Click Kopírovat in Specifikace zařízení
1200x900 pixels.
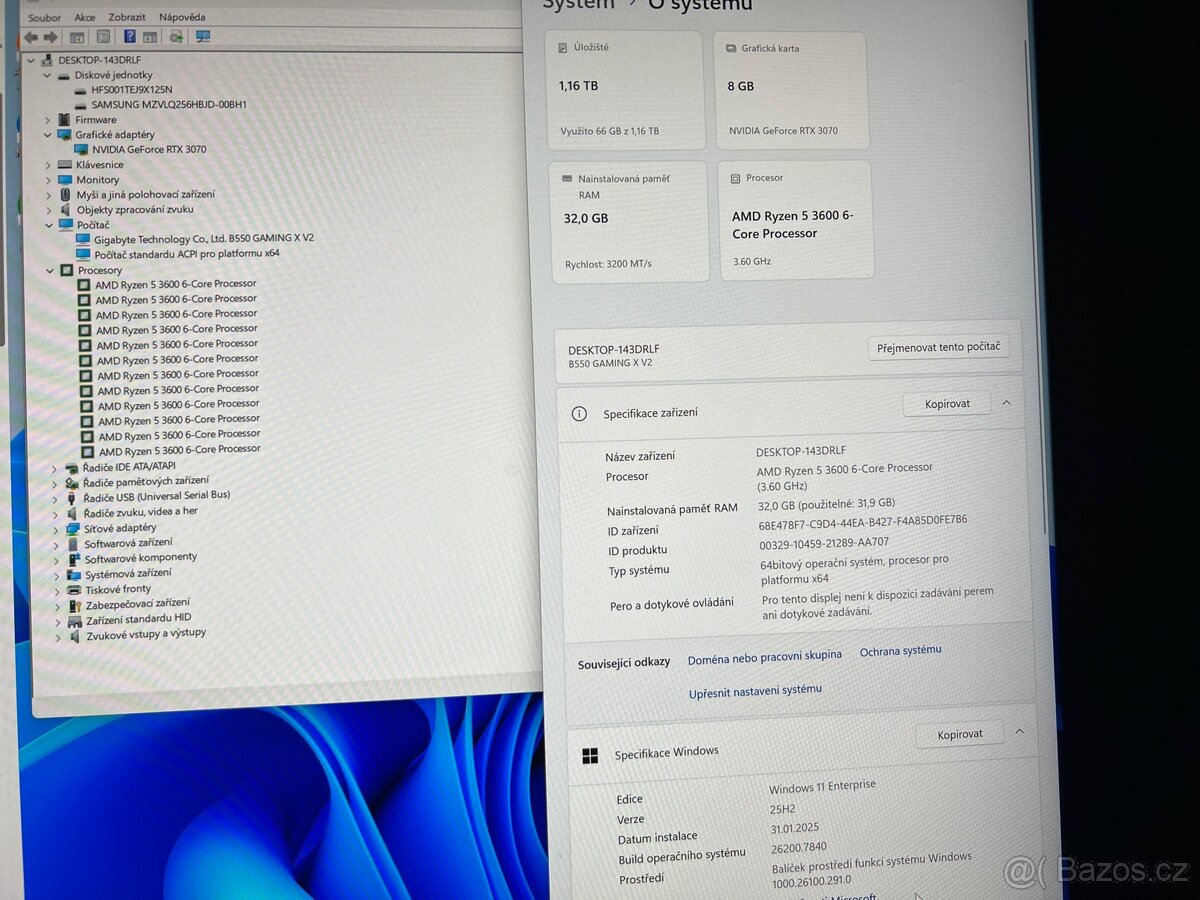tap(947, 404)
